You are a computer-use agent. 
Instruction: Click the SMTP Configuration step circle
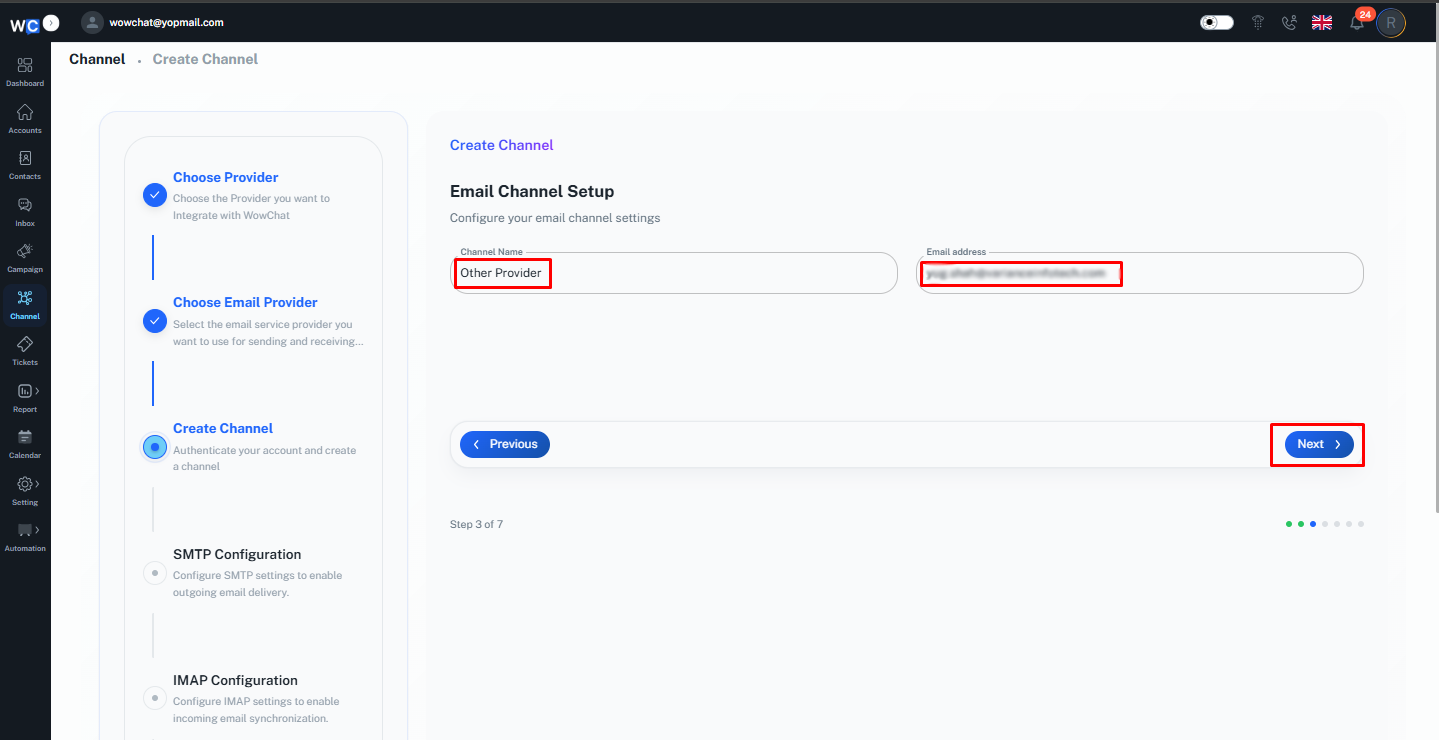coord(155,573)
